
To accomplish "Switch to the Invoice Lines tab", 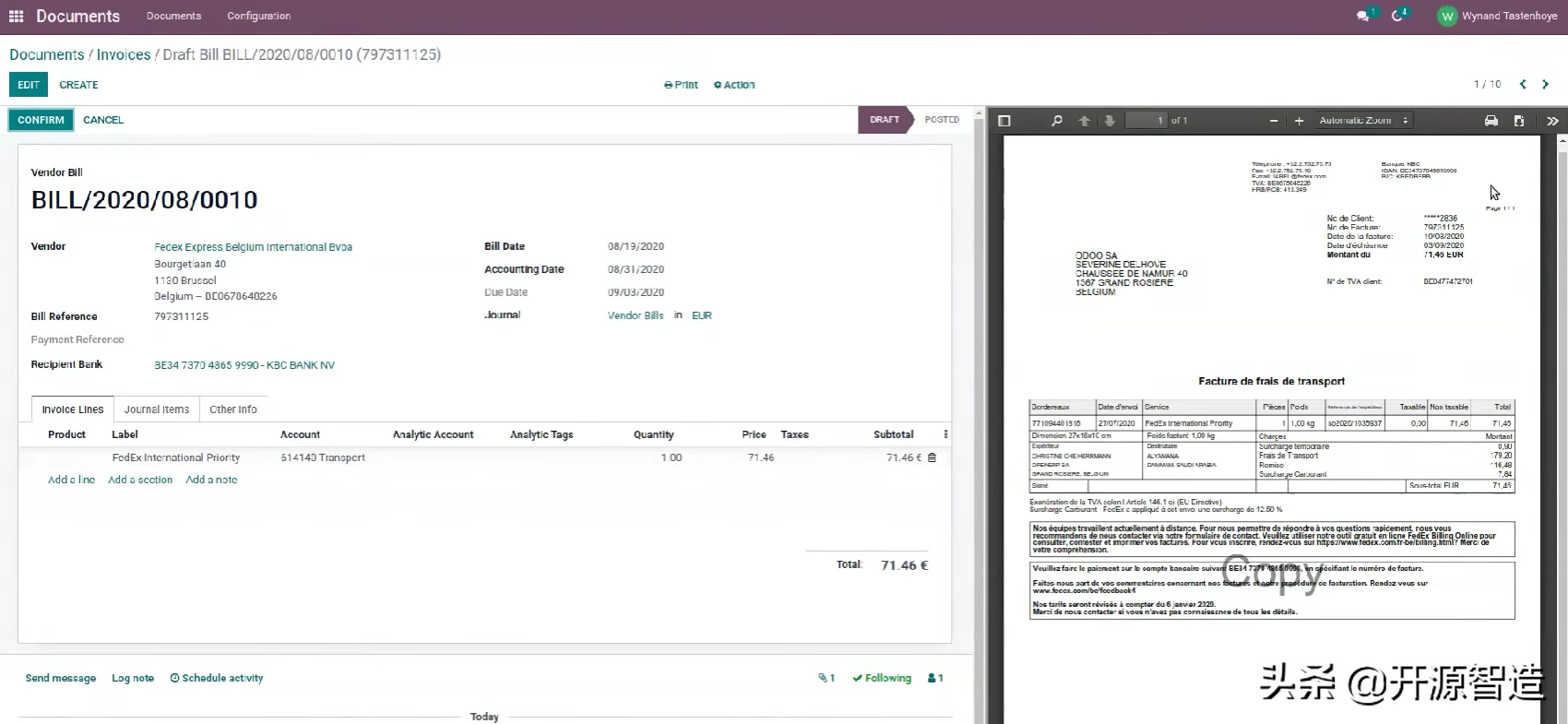I will pyautogui.click(x=73, y=409).
